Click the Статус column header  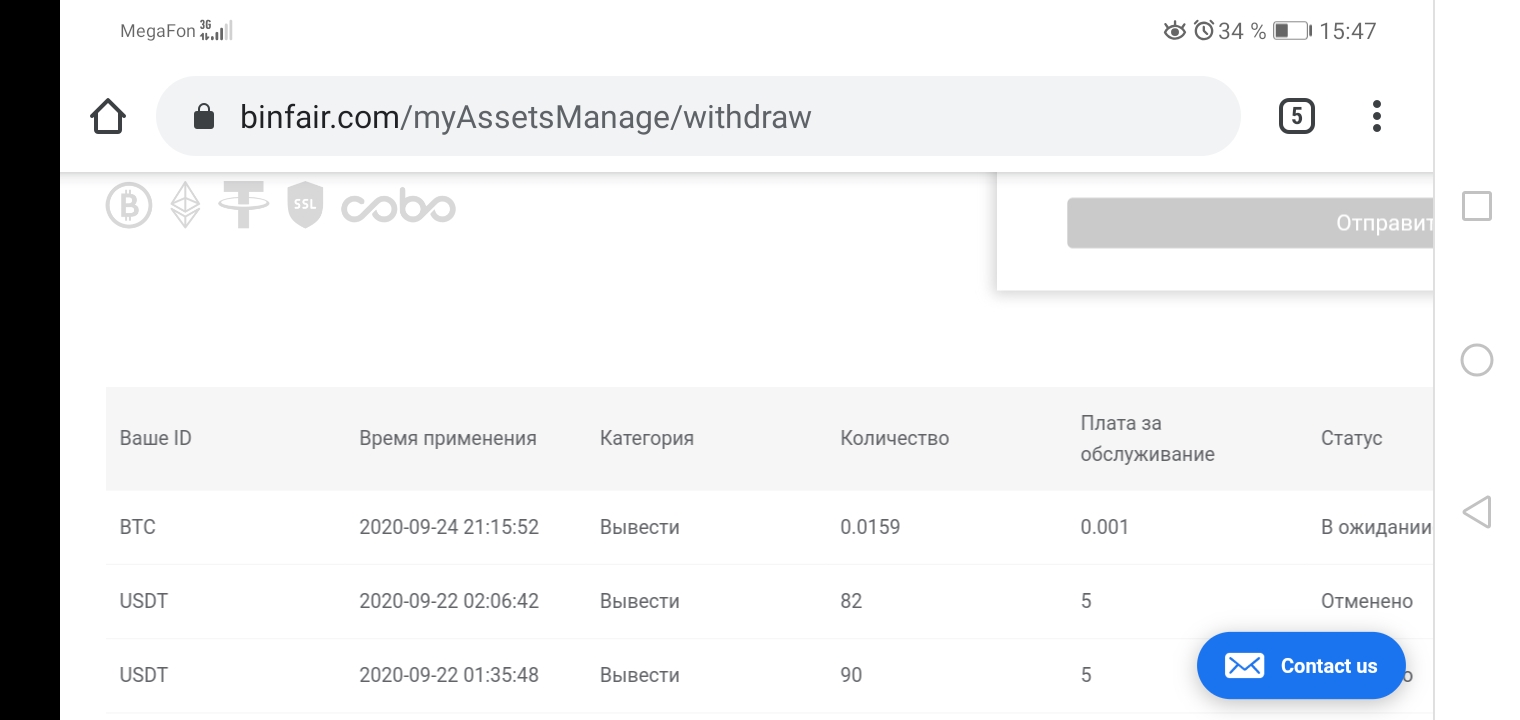pos(1351,438)
